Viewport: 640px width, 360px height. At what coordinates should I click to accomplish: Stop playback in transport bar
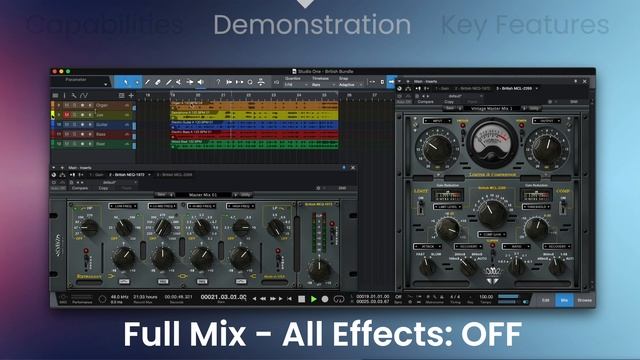coord(301,299)
